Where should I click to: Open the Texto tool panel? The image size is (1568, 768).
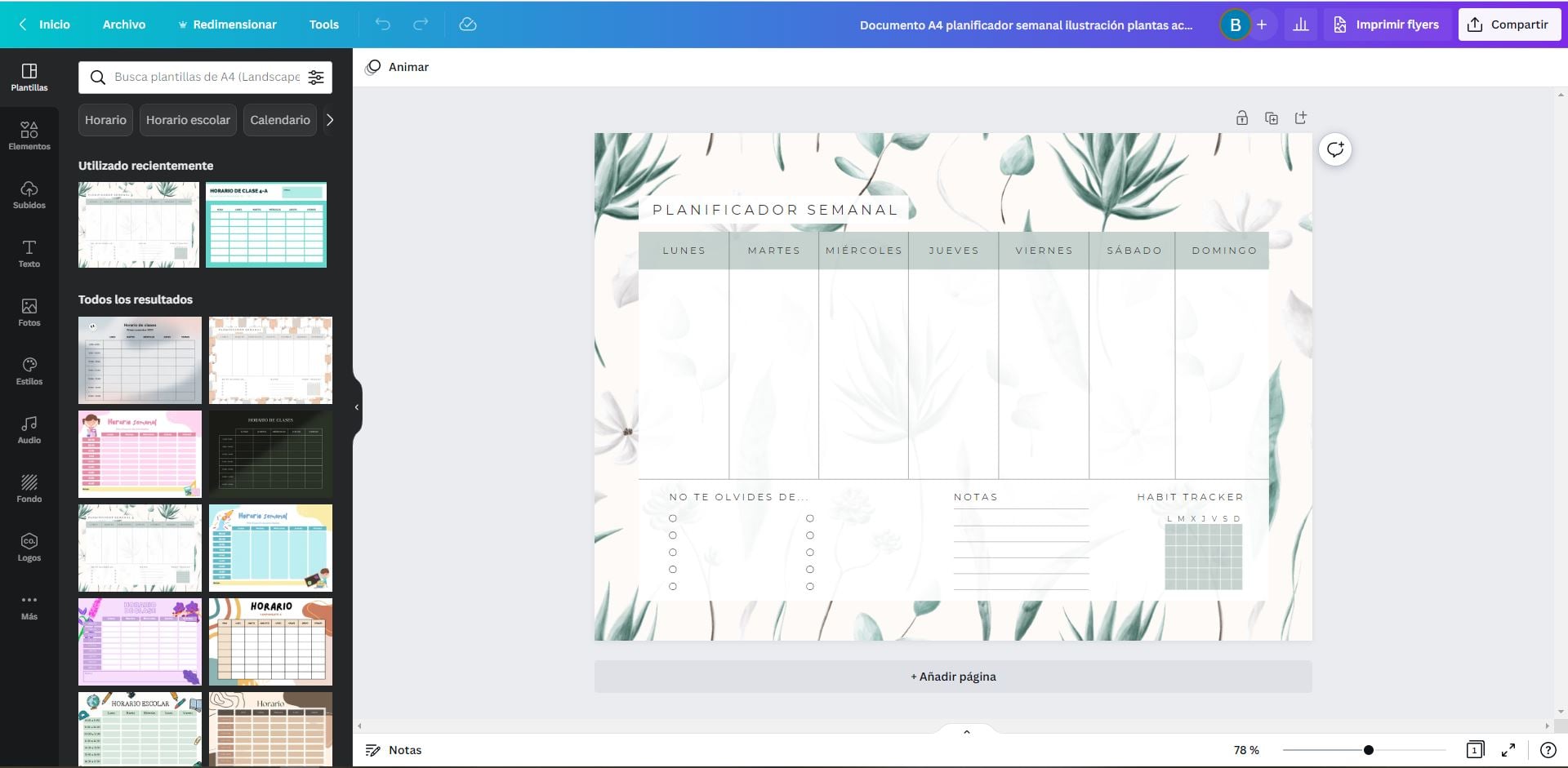tap(29, 253)
